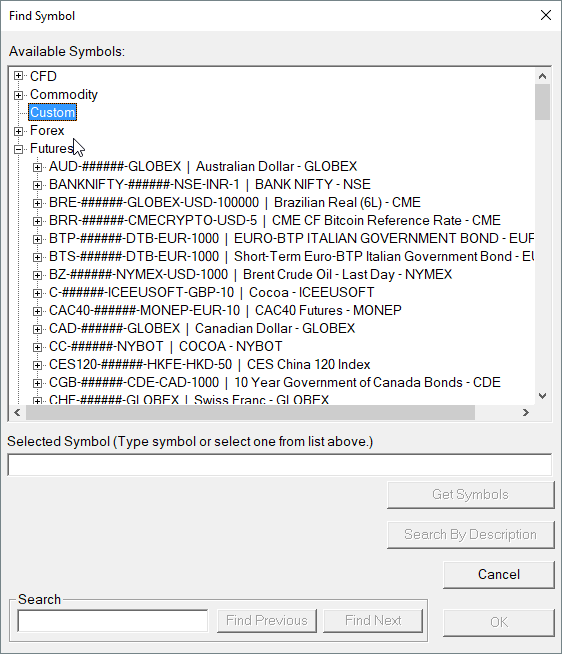This screenshot has width=562, height=654.
Task: Close the Find Symbol dialog
Action: tap(546, 15)
